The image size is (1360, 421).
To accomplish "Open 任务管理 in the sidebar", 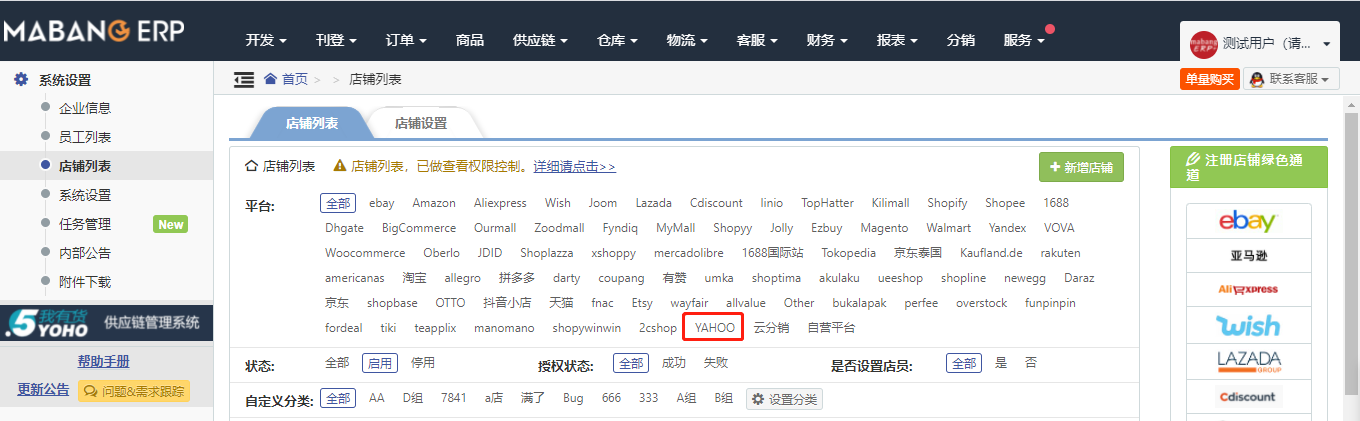I will [85, 224].
